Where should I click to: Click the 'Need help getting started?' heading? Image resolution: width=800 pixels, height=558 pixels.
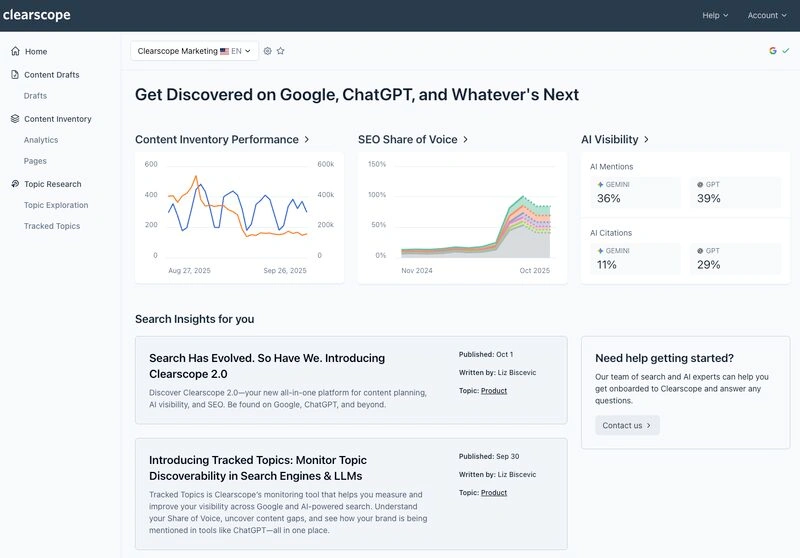pyautogui.click(x=664, y=358)
